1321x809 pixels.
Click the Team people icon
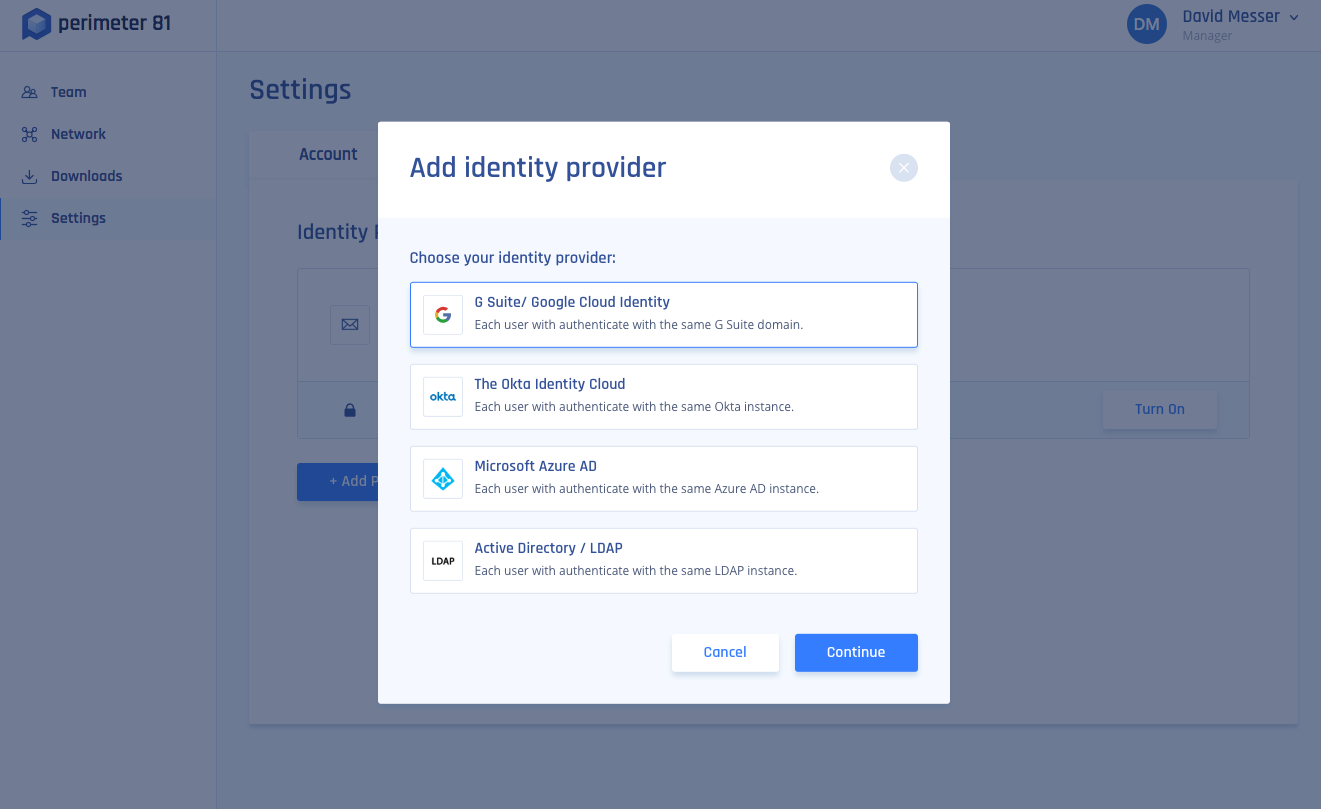(x=29, y=92)
